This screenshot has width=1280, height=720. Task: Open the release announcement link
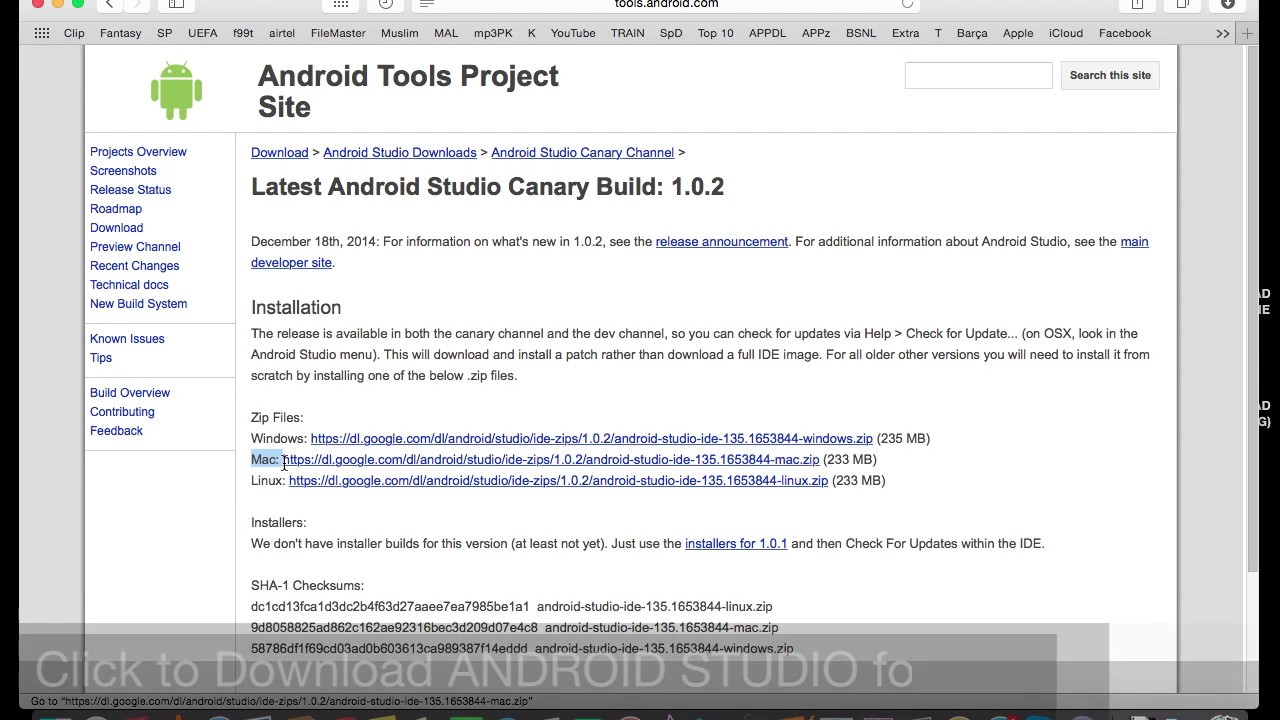722,242
